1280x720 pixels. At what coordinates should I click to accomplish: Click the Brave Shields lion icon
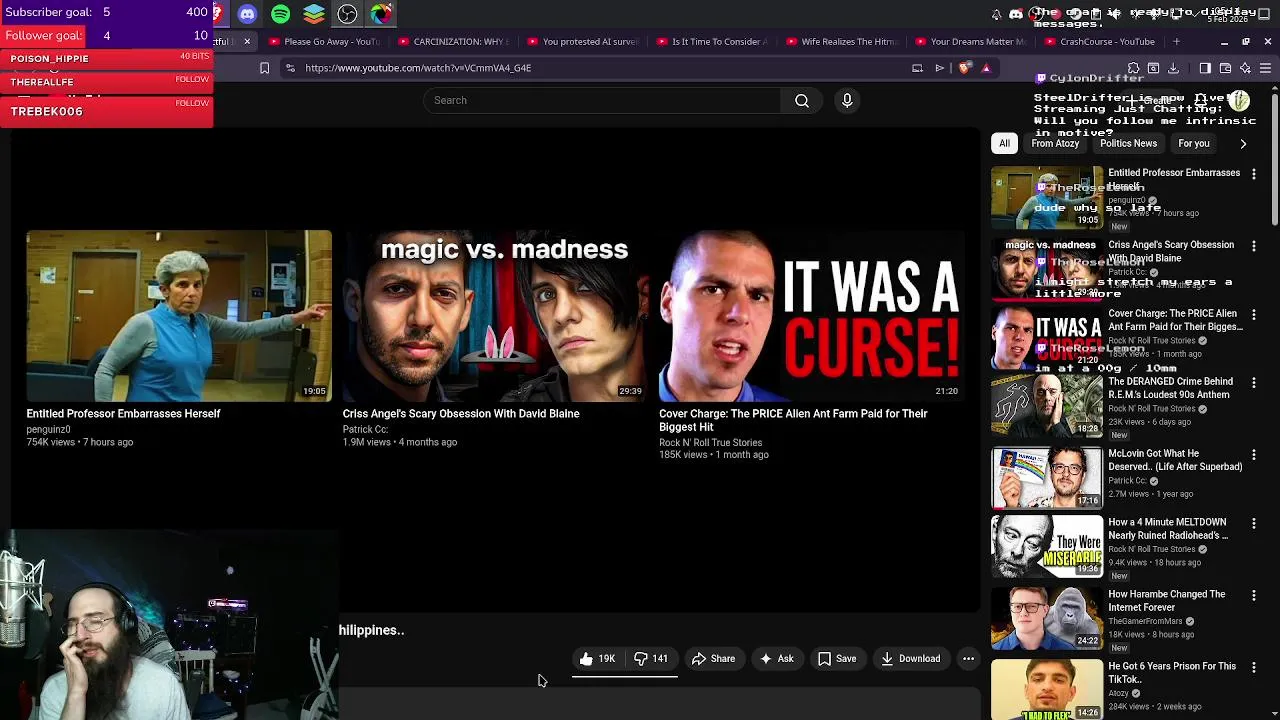point(963,68)
